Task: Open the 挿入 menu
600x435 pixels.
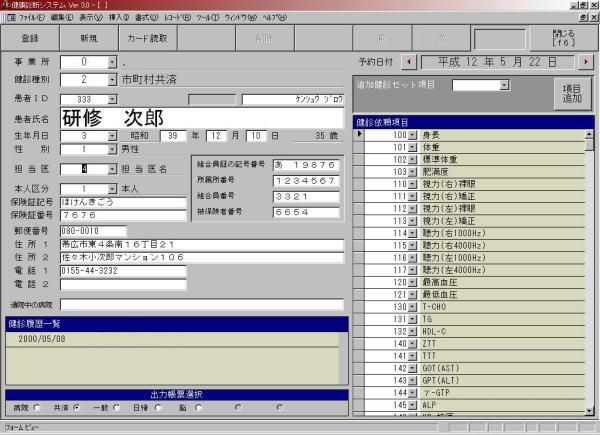Action: [119, 18]
